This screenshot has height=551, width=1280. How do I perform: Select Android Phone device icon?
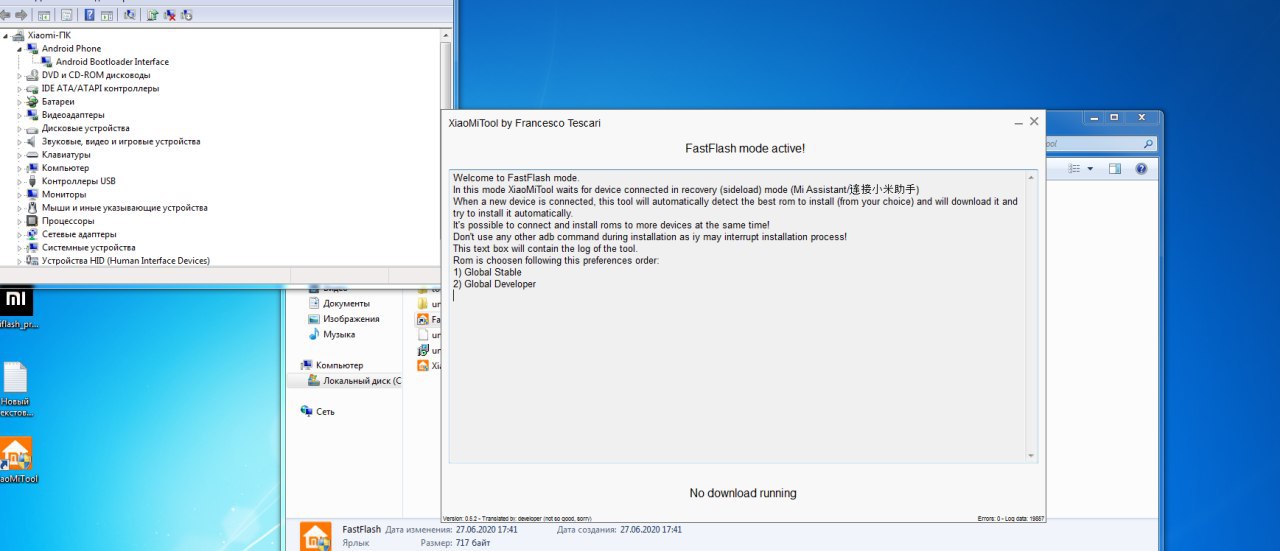pyautogui.click(x=32, y=48)
